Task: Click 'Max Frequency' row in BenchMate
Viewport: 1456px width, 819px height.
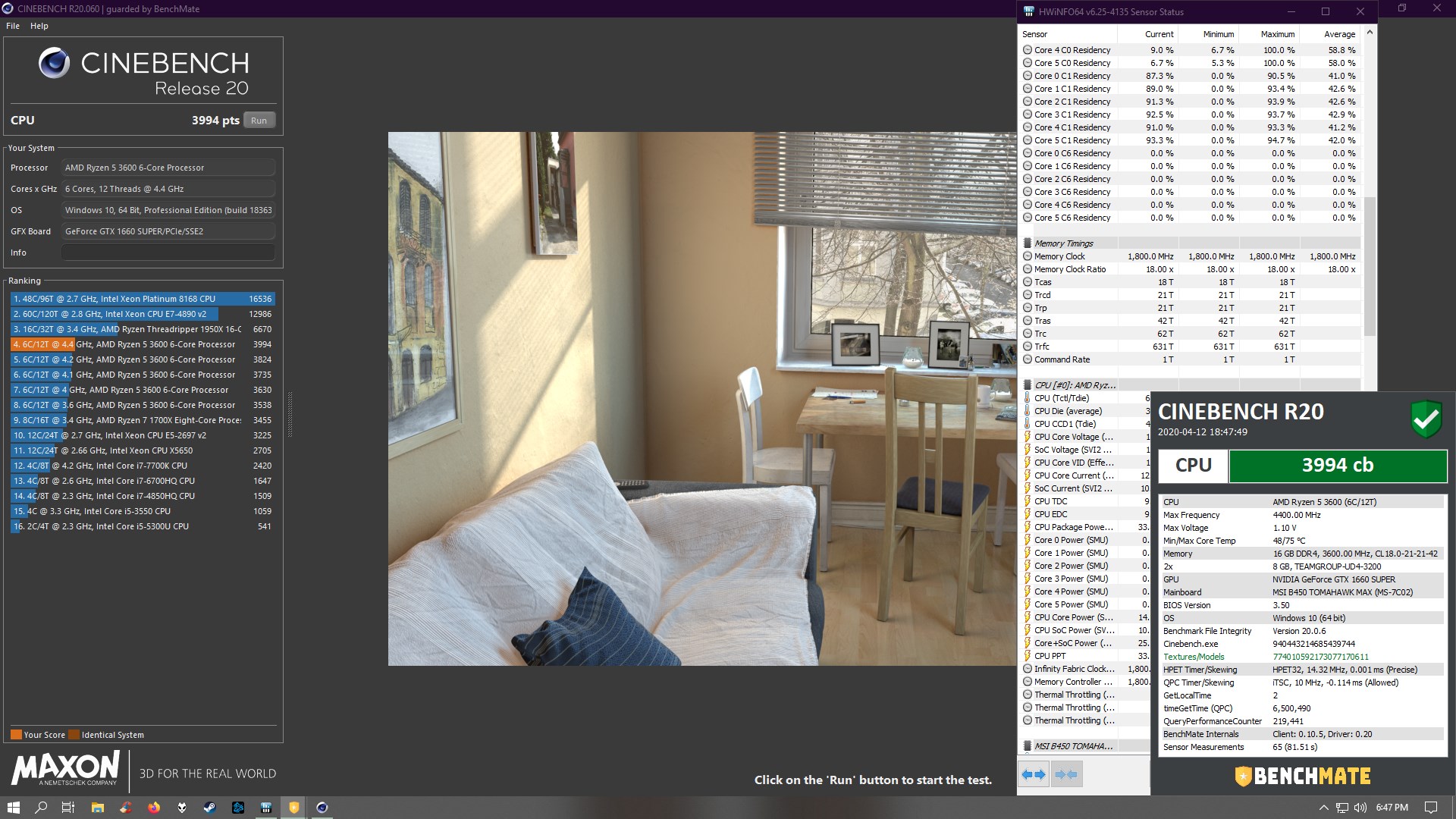Action: (x=1302, y=515)
